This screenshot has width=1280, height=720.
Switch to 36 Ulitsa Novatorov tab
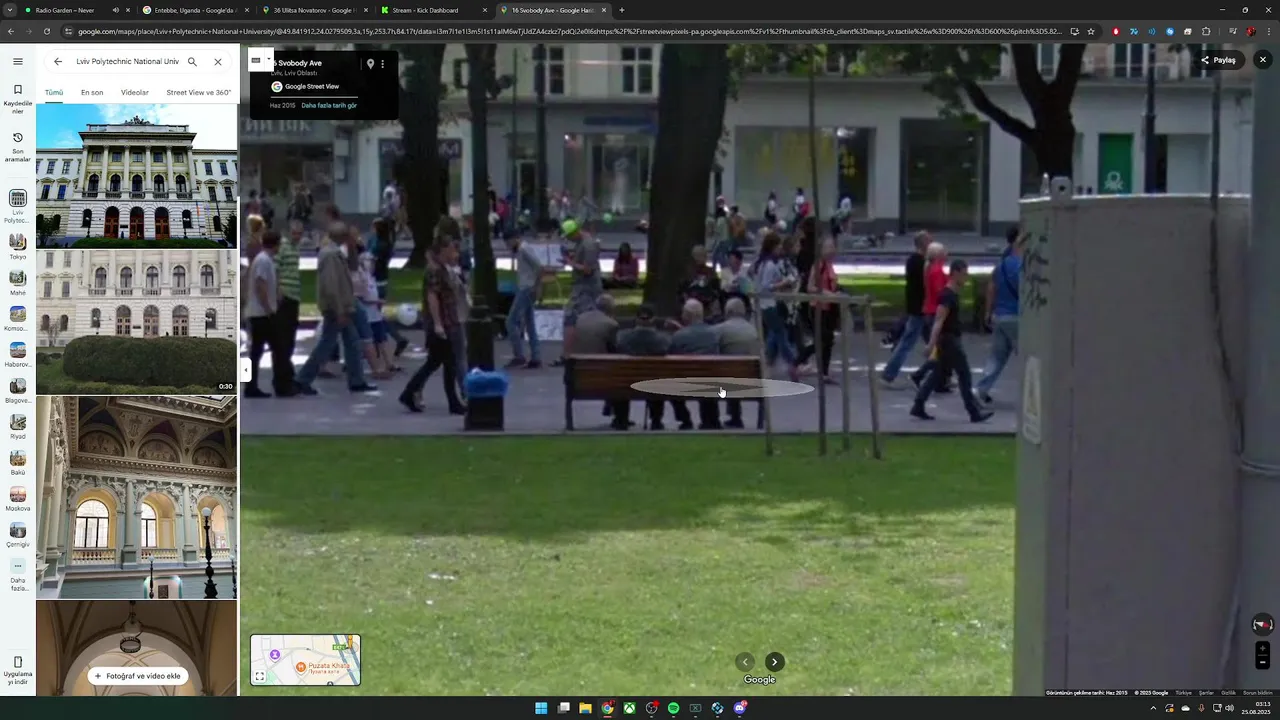pyautogui.click(x=315, y=10)
